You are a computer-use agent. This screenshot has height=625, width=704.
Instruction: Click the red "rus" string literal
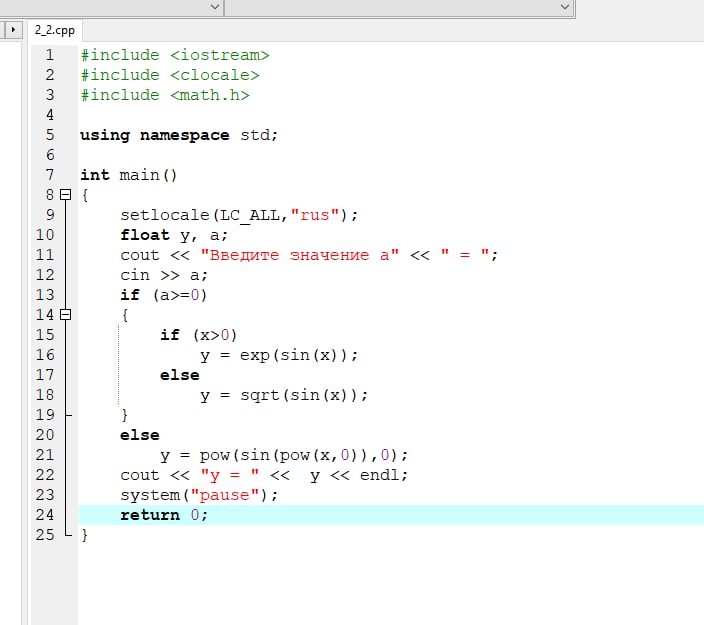tap(314, 215)
